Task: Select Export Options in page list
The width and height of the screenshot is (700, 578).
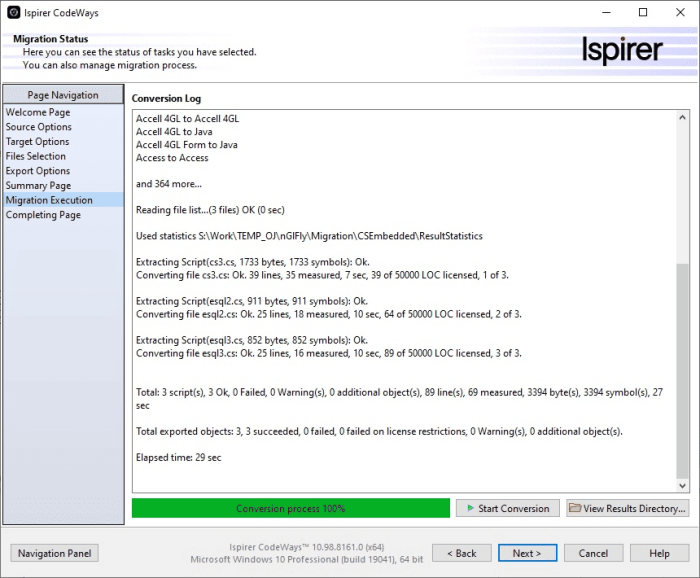Action: (38, 171)
